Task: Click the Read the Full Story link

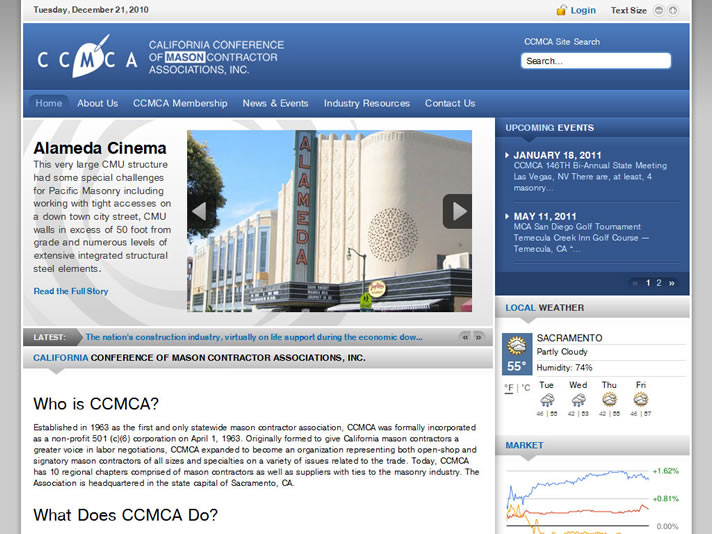Action: tap(71, 291)
